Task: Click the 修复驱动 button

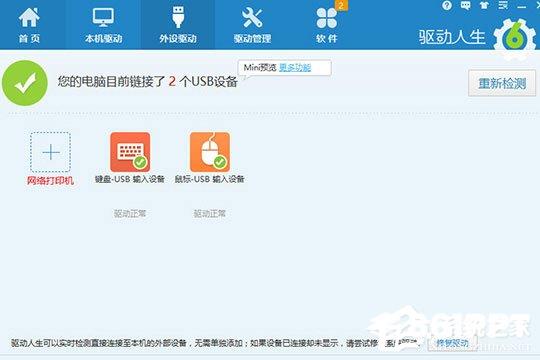Action: click(x=452, y=343)
